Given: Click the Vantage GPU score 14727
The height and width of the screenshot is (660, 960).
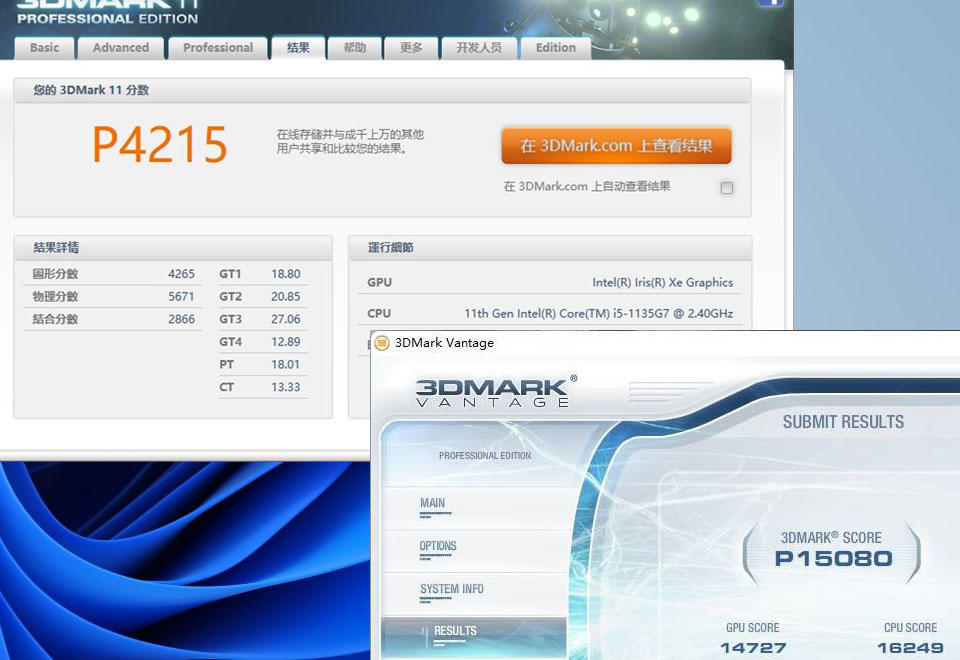Looking at the screenshot, I should (x=753, y=648).
